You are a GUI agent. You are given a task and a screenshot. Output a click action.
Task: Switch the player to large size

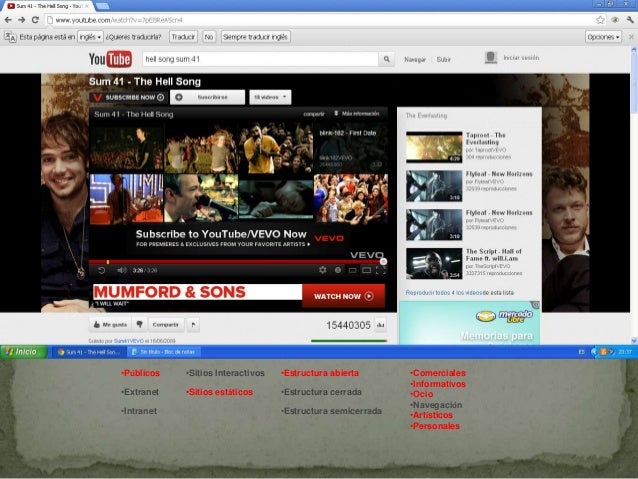coord(367,270)
